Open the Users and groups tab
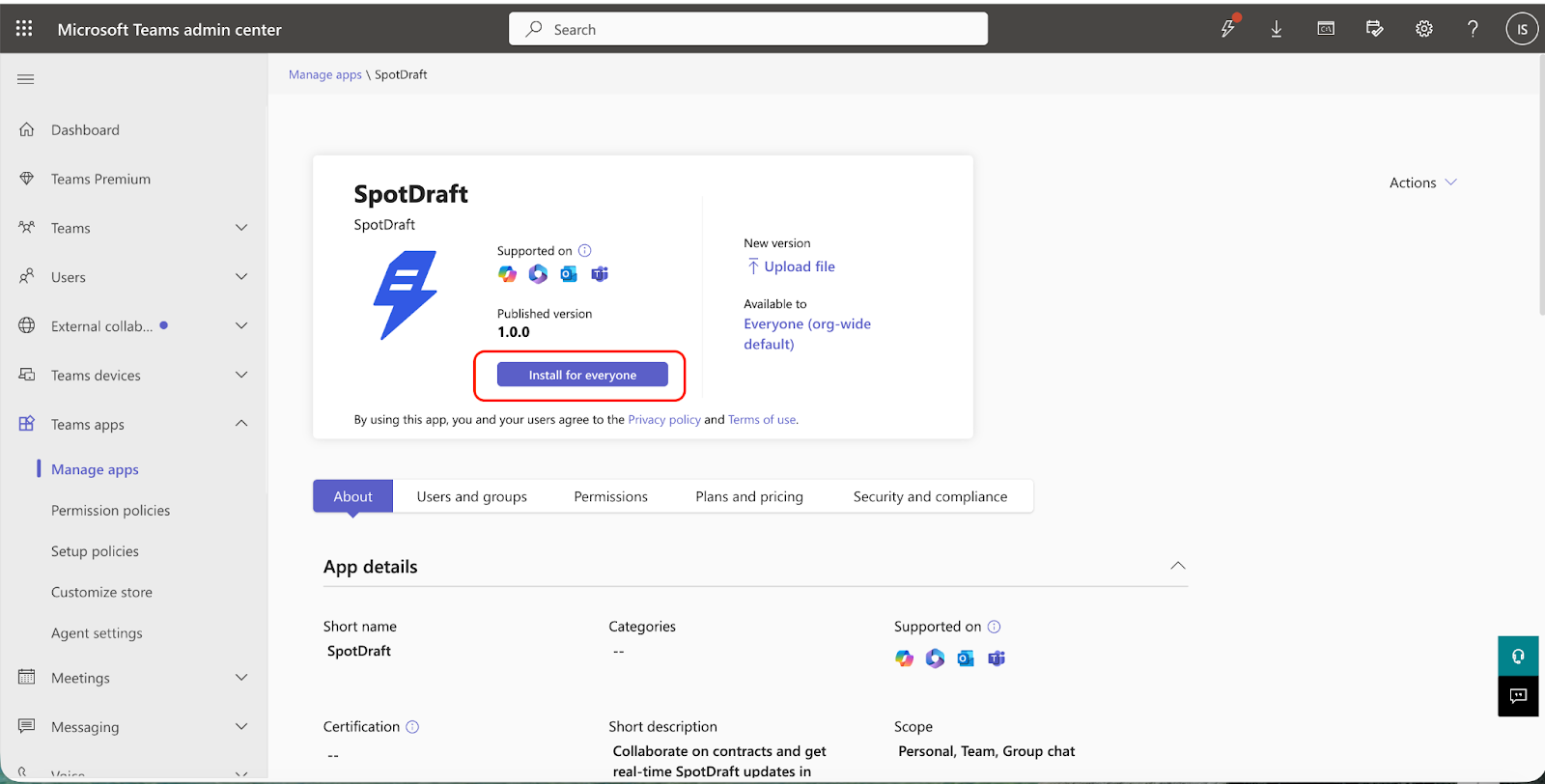The width and height of the screenshot is (1545, 784). pyautogui.click(x=471, y=496)
